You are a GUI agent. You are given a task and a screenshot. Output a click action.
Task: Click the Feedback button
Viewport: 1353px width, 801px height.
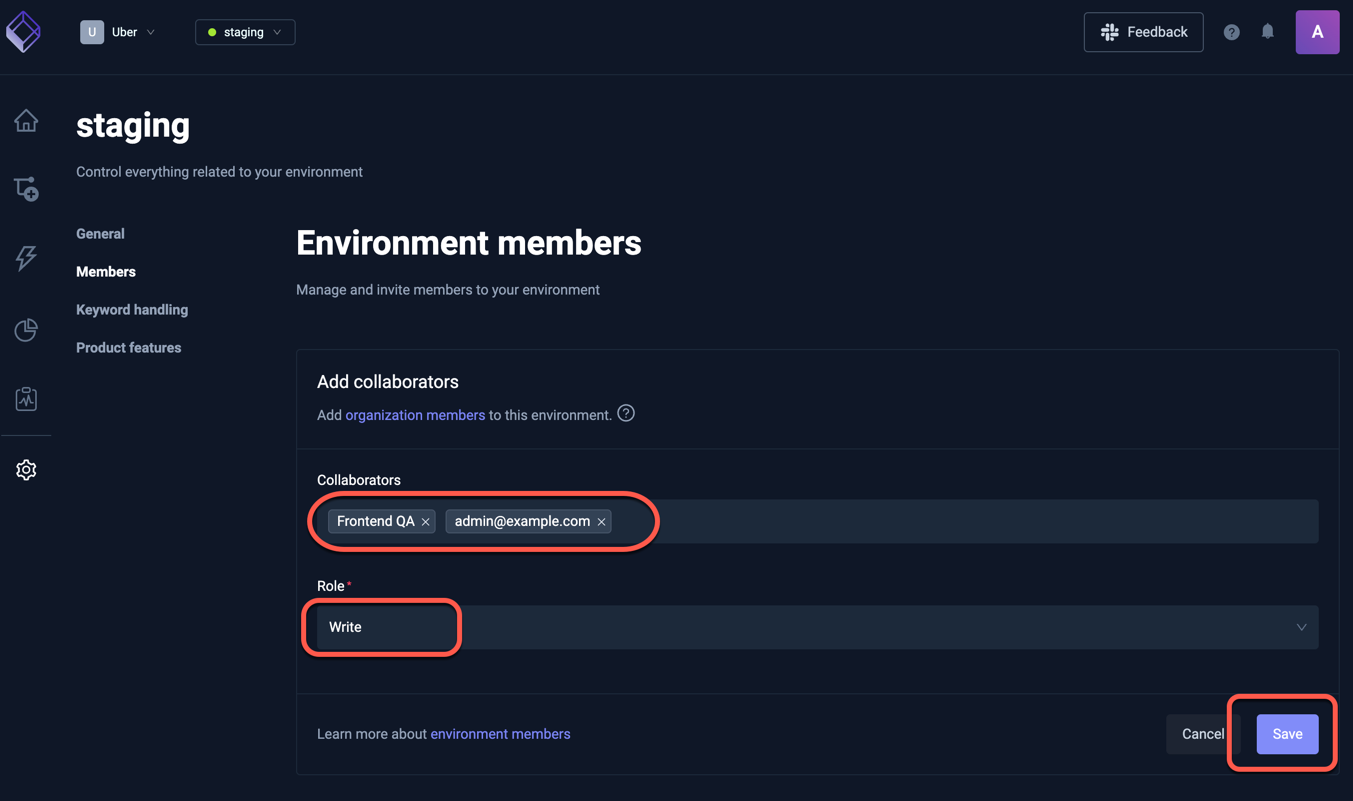[x=1143, y=31]
